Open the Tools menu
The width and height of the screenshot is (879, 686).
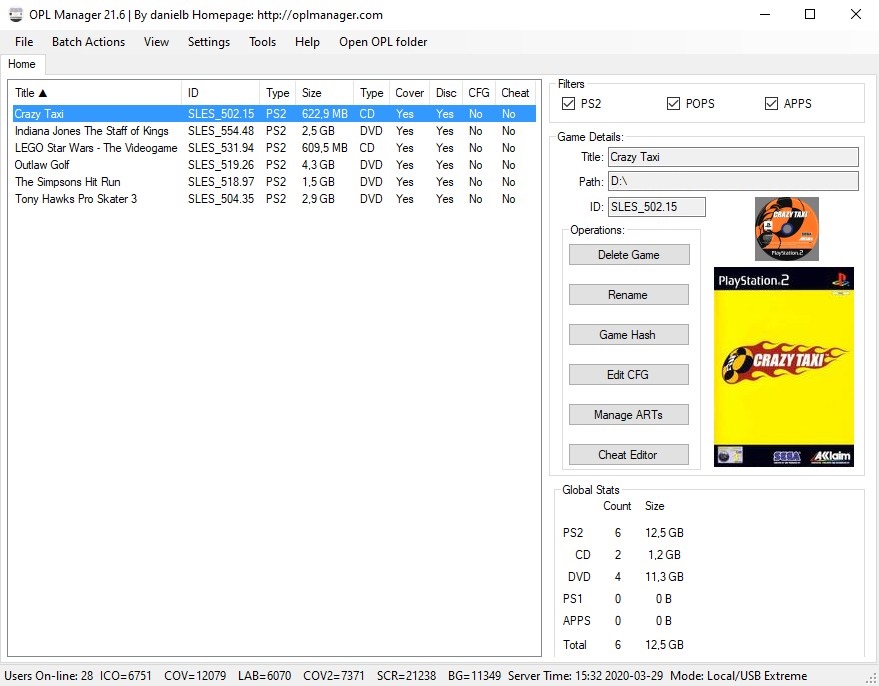point(262,42)
